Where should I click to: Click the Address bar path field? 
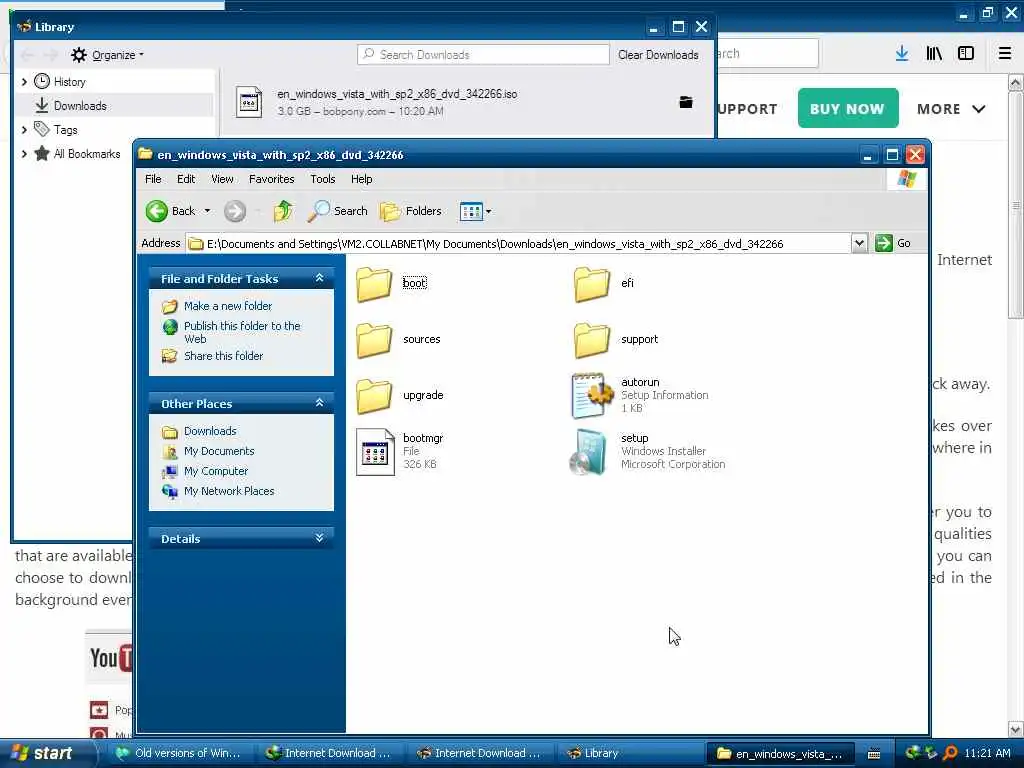pyautogui.click(x=518, y=244)
